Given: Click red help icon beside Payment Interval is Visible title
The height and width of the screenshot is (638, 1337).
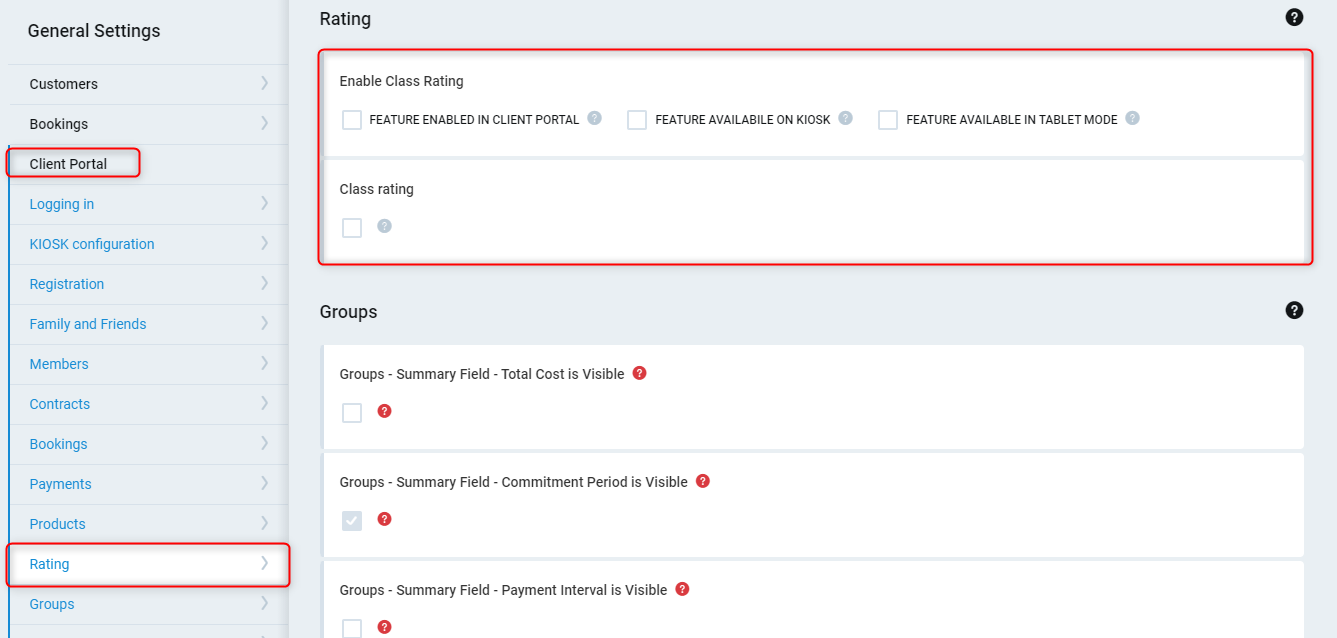Looking at the screenshot, I should pyautogui.click(x=682, y=589).
